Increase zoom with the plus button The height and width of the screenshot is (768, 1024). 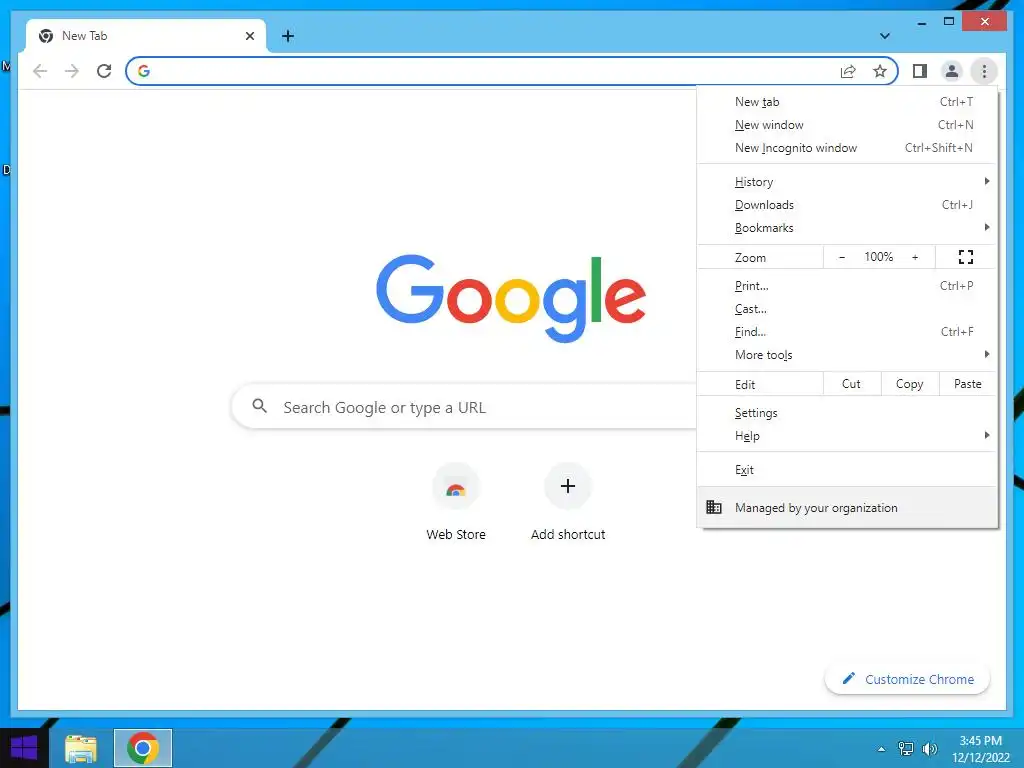click(915, 257)
